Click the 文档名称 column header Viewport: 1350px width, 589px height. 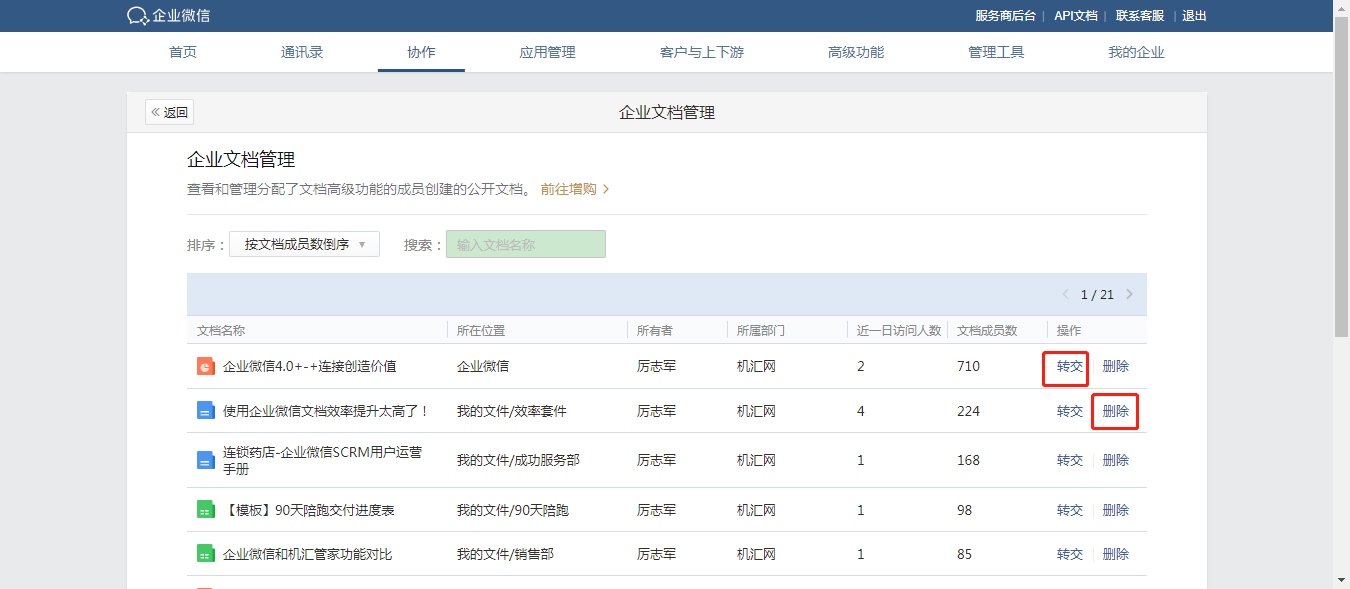coord(221,330)
